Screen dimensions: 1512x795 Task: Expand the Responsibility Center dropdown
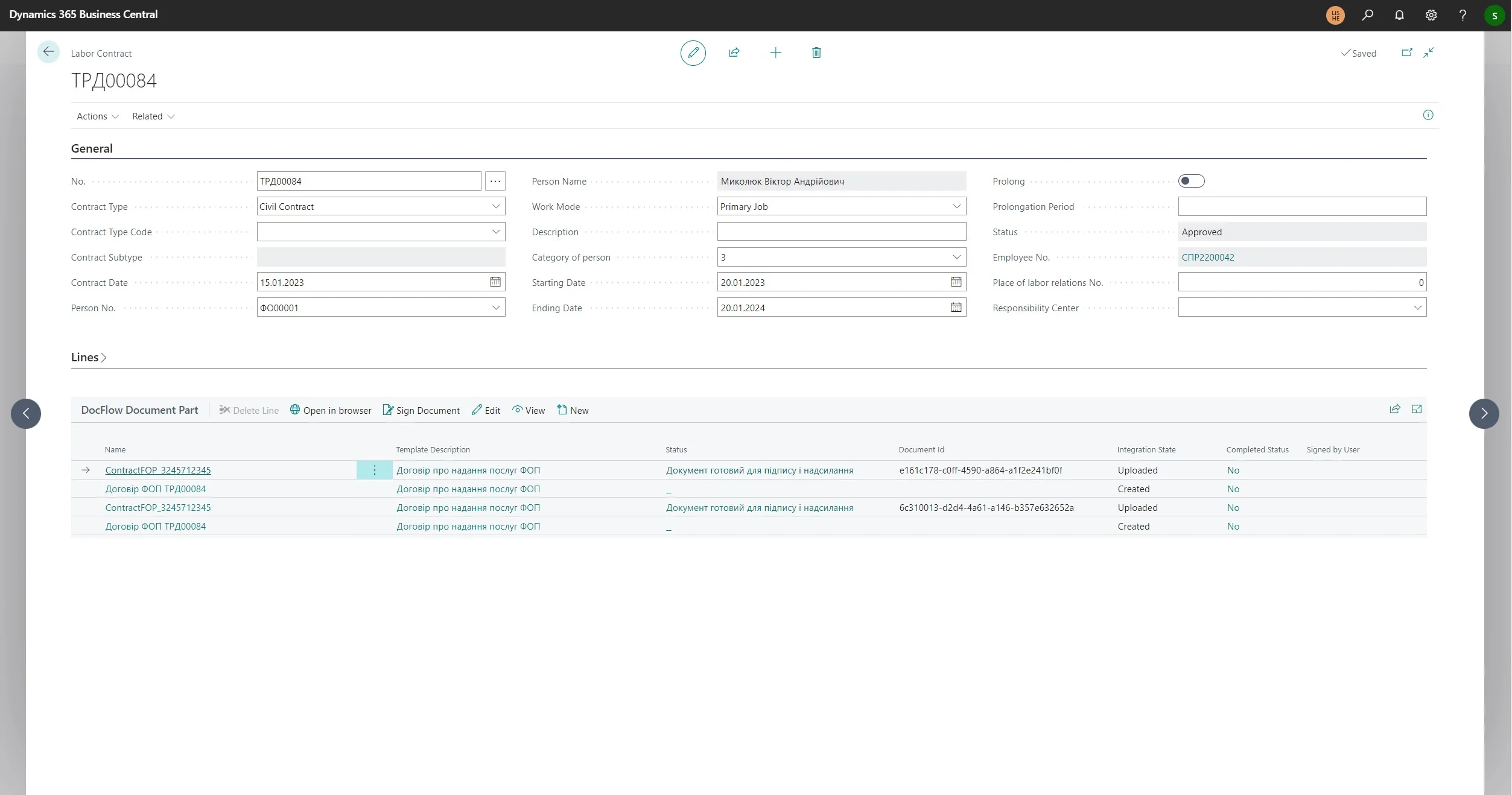(1417, 308)
